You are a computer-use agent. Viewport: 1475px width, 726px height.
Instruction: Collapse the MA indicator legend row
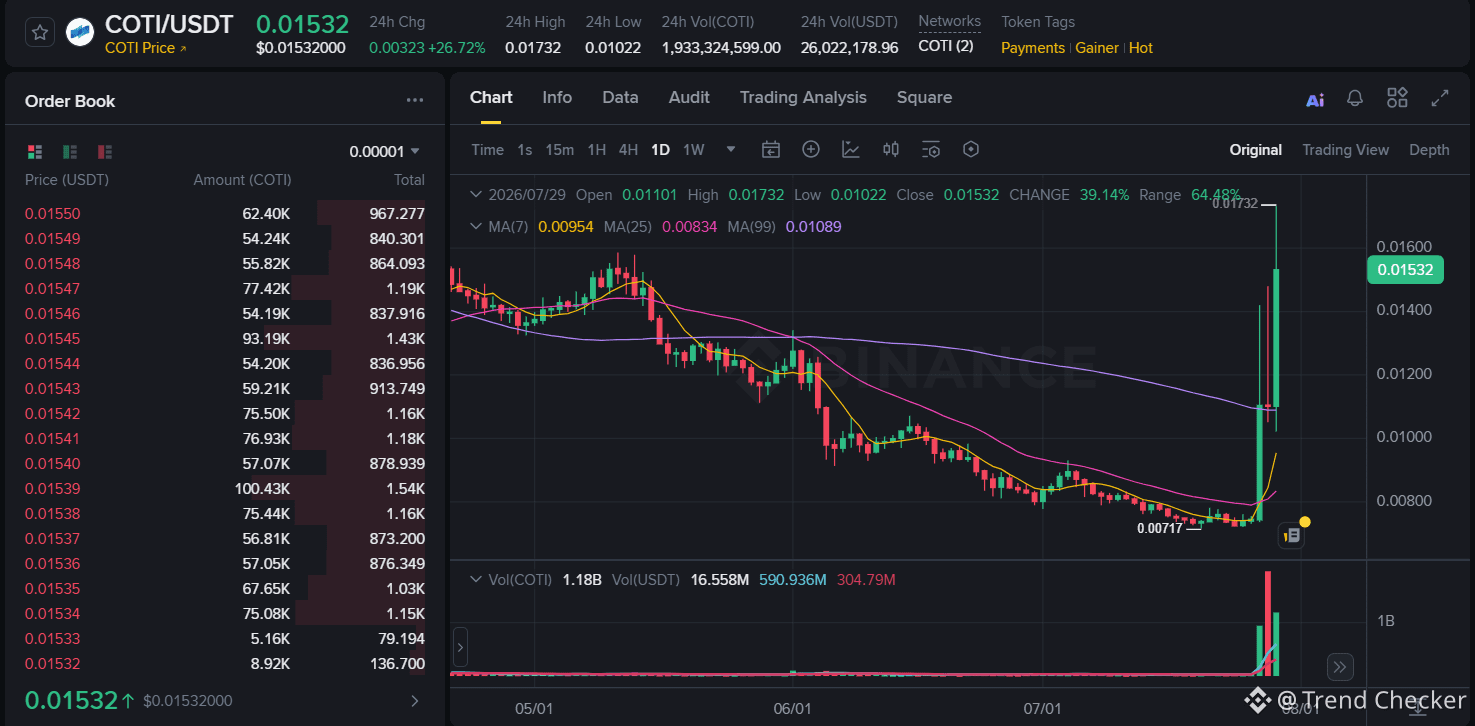tap(476, 227)
